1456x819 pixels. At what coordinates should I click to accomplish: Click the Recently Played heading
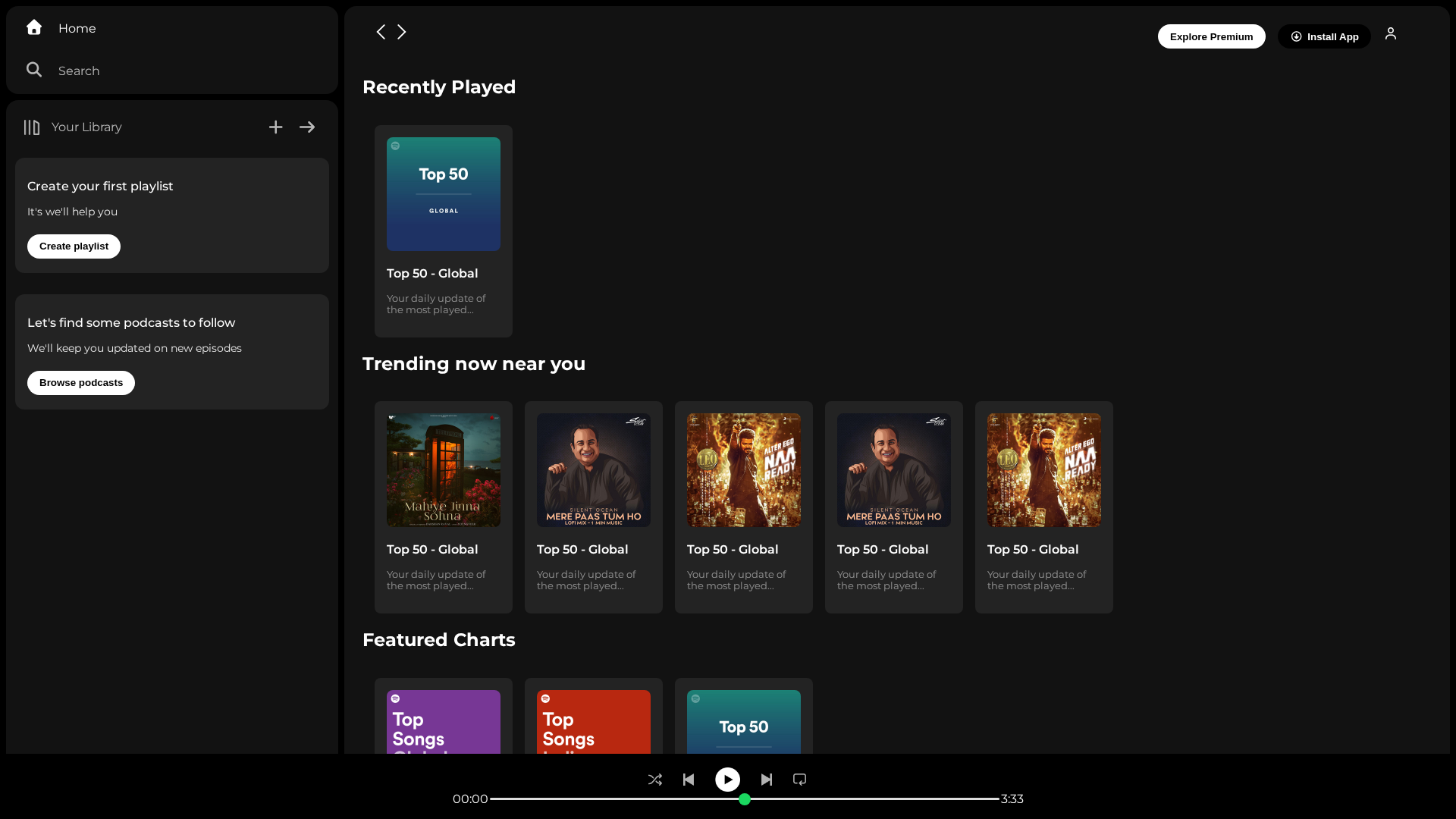click(439, 87)
